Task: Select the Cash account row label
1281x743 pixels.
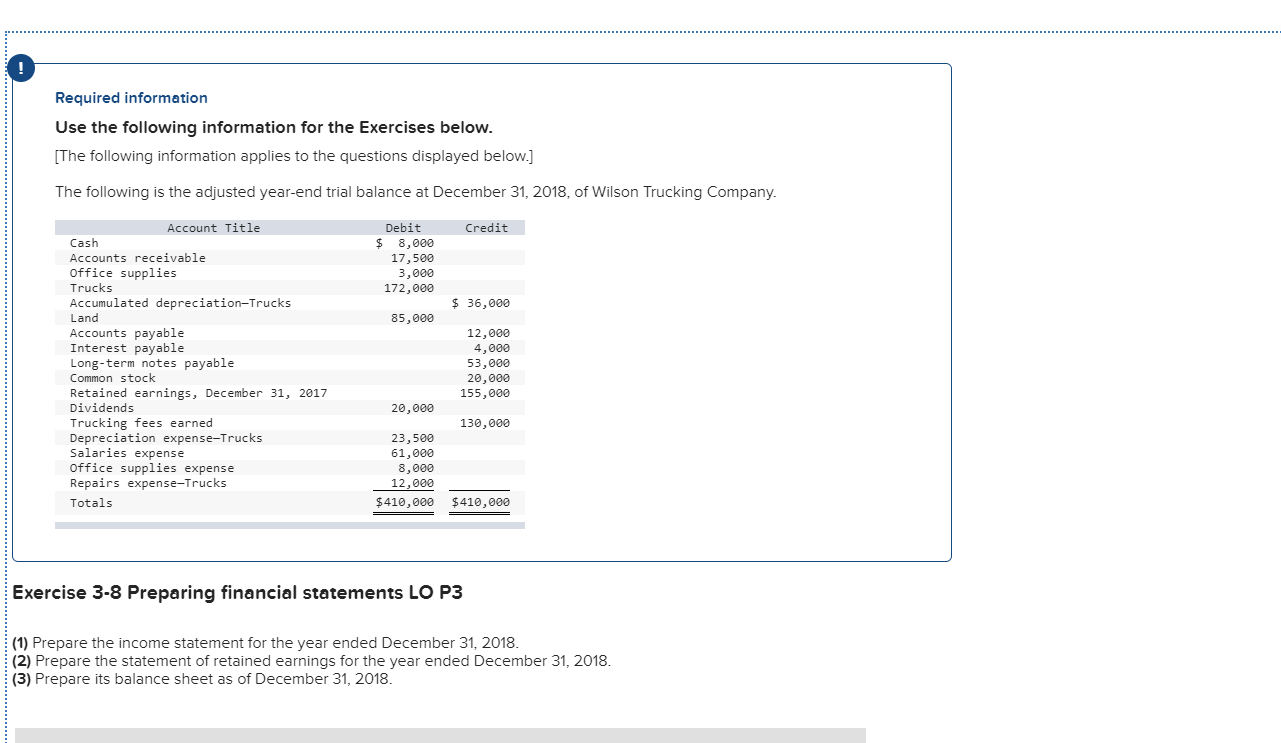Action: click(x=84, y=243)
